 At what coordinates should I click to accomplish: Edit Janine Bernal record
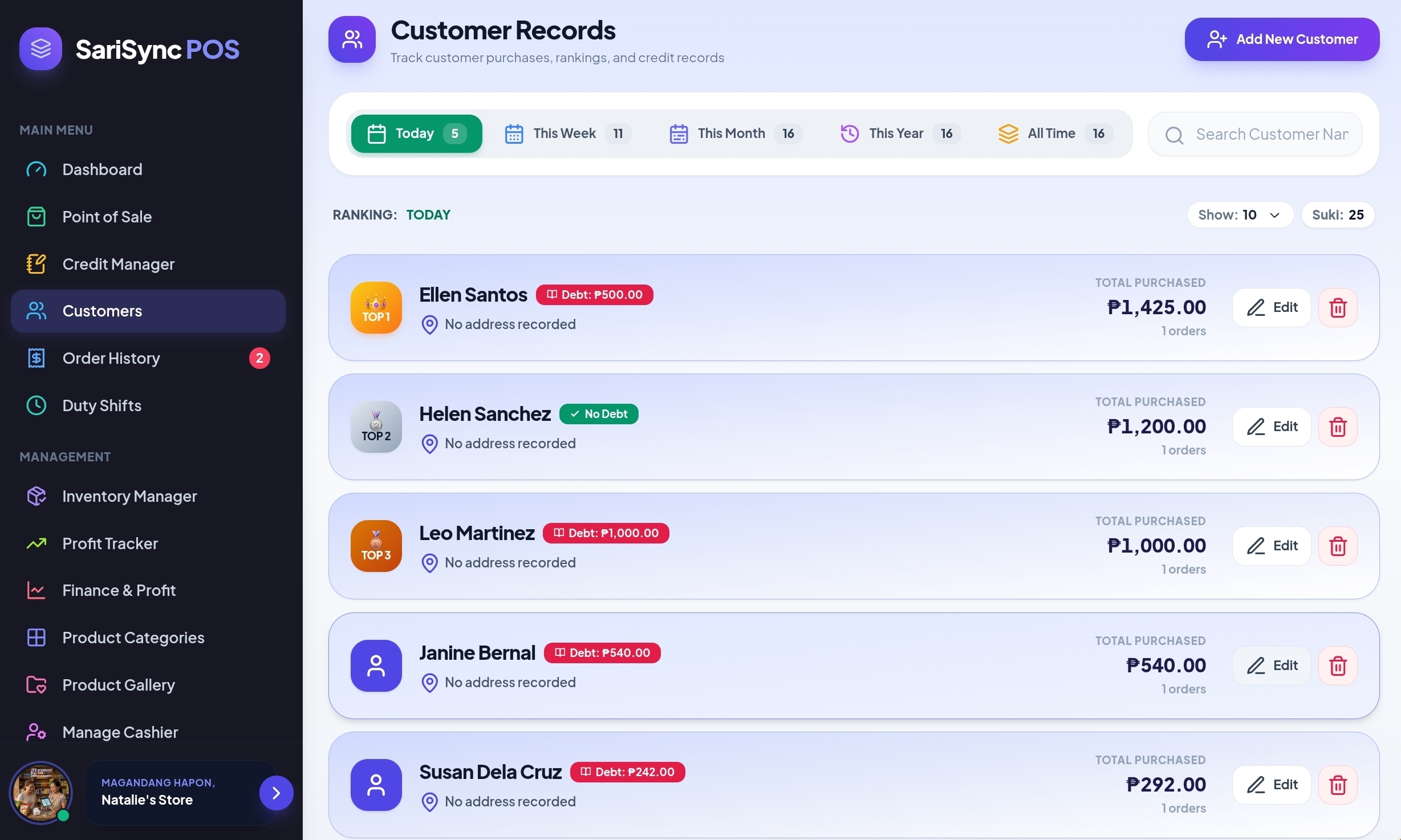[x=1272, y=665]
